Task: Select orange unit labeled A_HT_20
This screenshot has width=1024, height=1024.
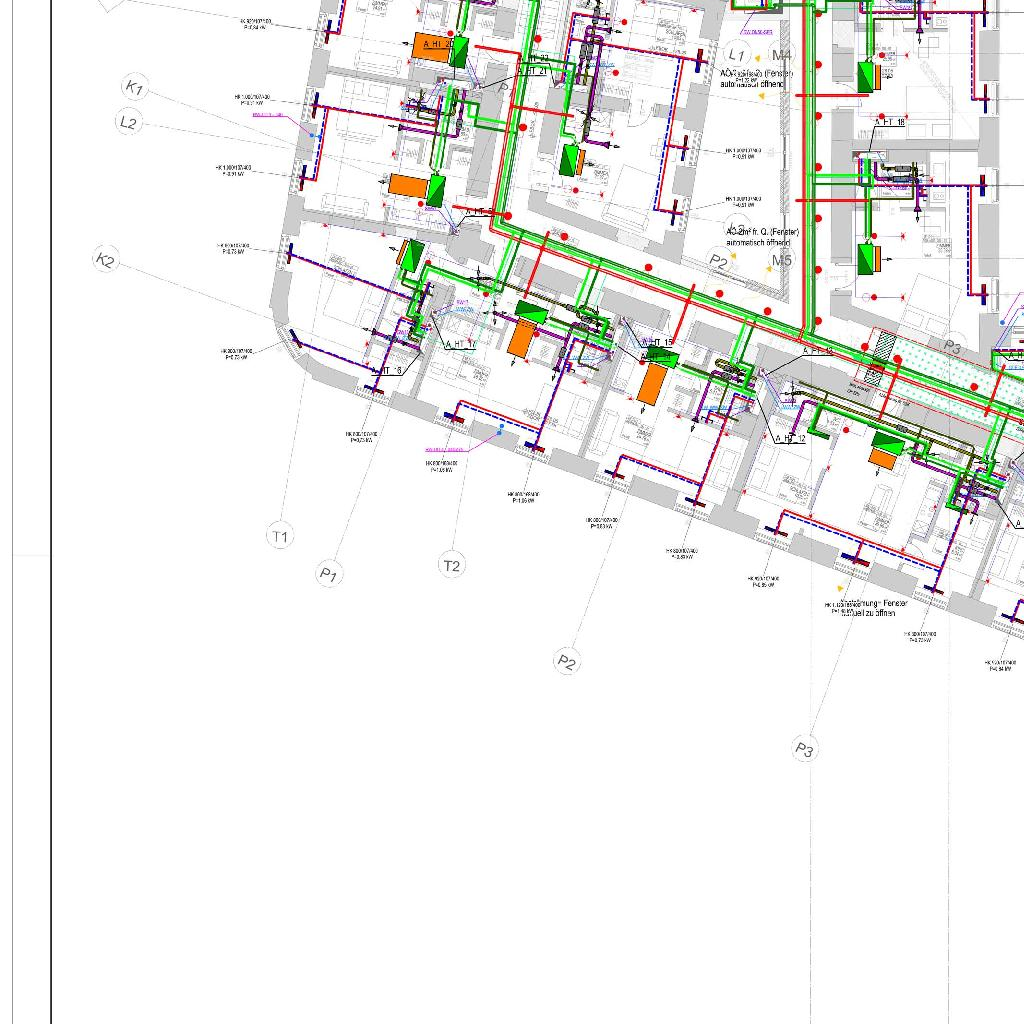Action: click(x=433, y=48)
